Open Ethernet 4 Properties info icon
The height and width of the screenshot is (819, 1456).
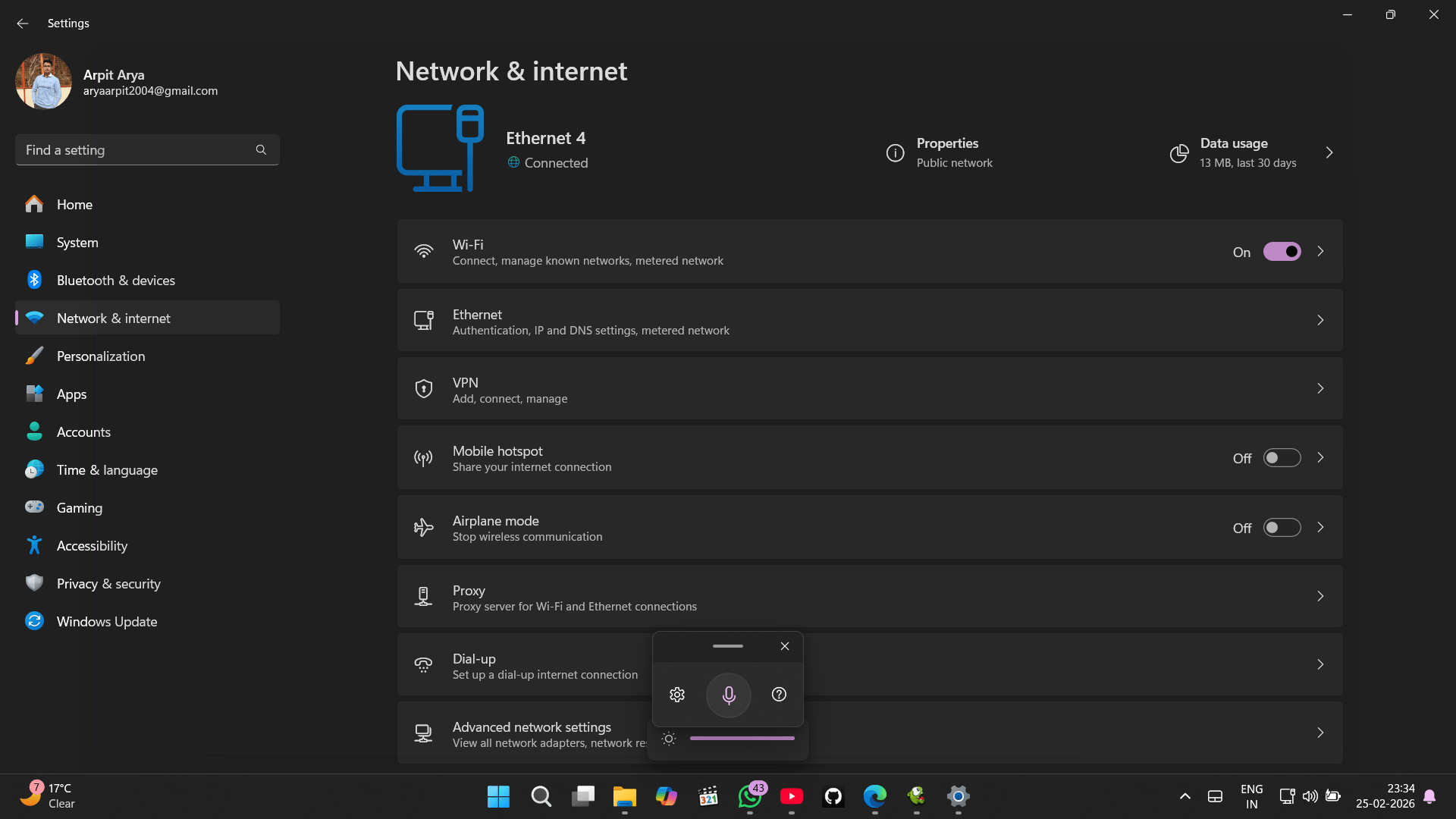tap(895, 153)
